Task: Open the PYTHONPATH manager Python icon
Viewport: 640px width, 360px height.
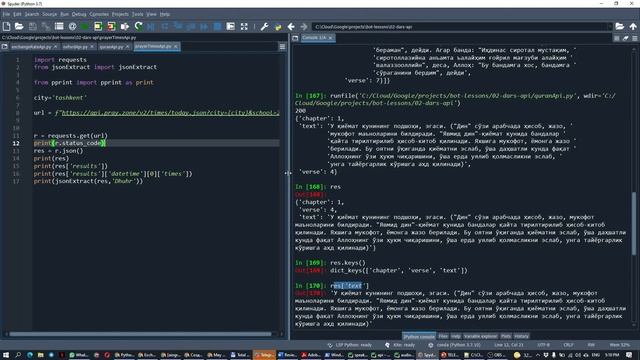Action: coord(278,27)
